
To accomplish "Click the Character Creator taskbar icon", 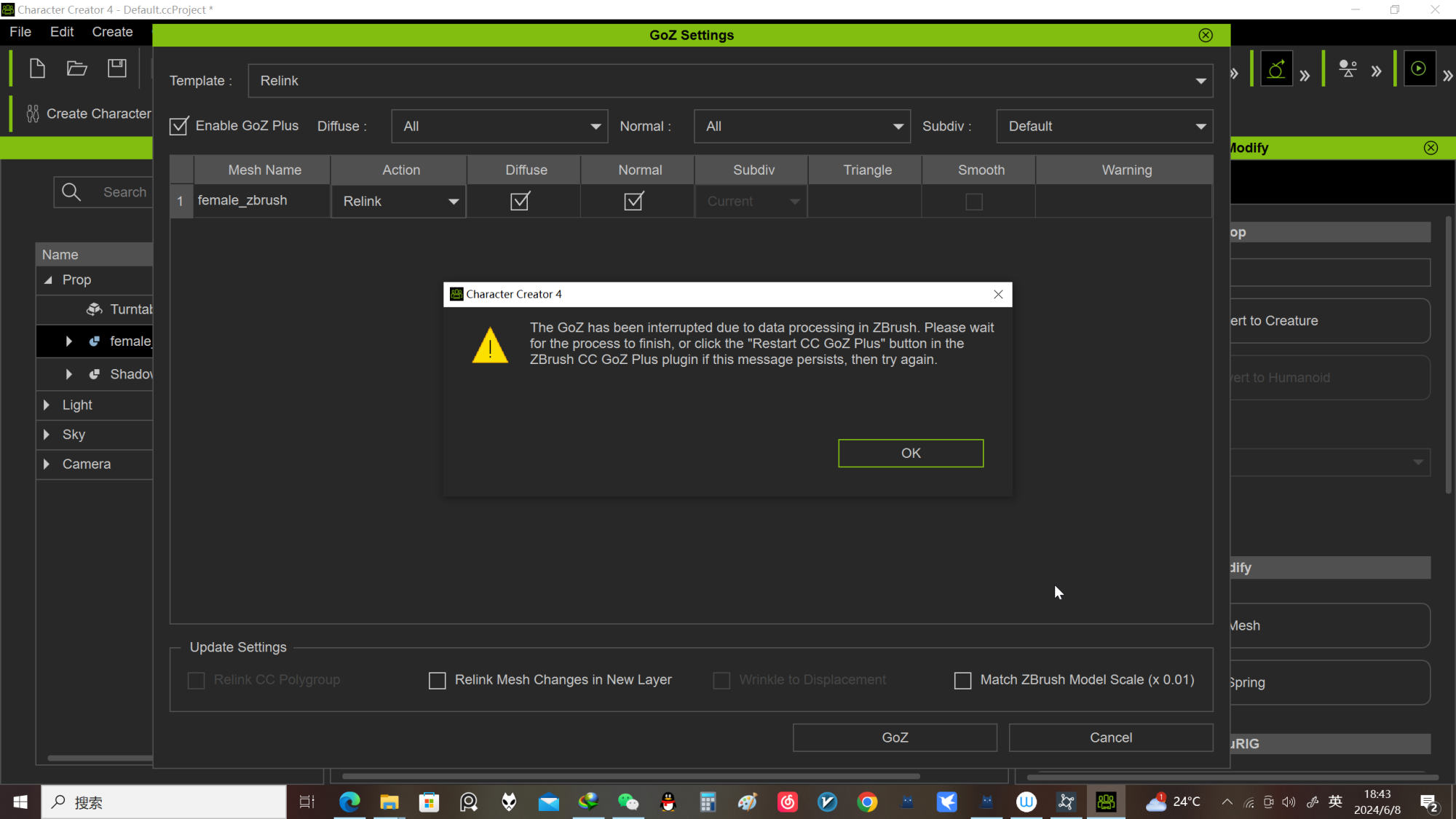I will [x=1106, y=802].
